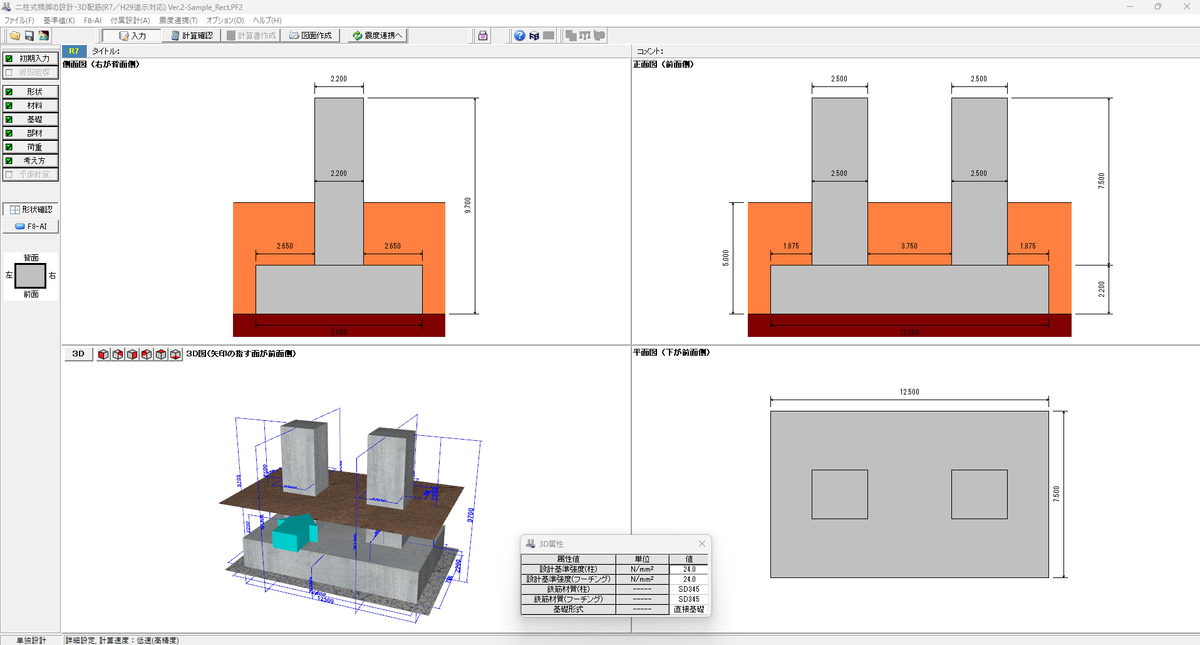Viewport: 1200px width, 645px height.
Task: Open 形状 checked step
Action: (30, 91)
